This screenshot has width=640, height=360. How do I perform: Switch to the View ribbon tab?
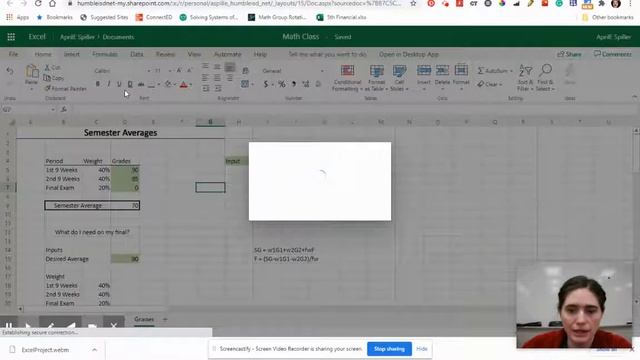pyautogui.click(x=194, y=54)
